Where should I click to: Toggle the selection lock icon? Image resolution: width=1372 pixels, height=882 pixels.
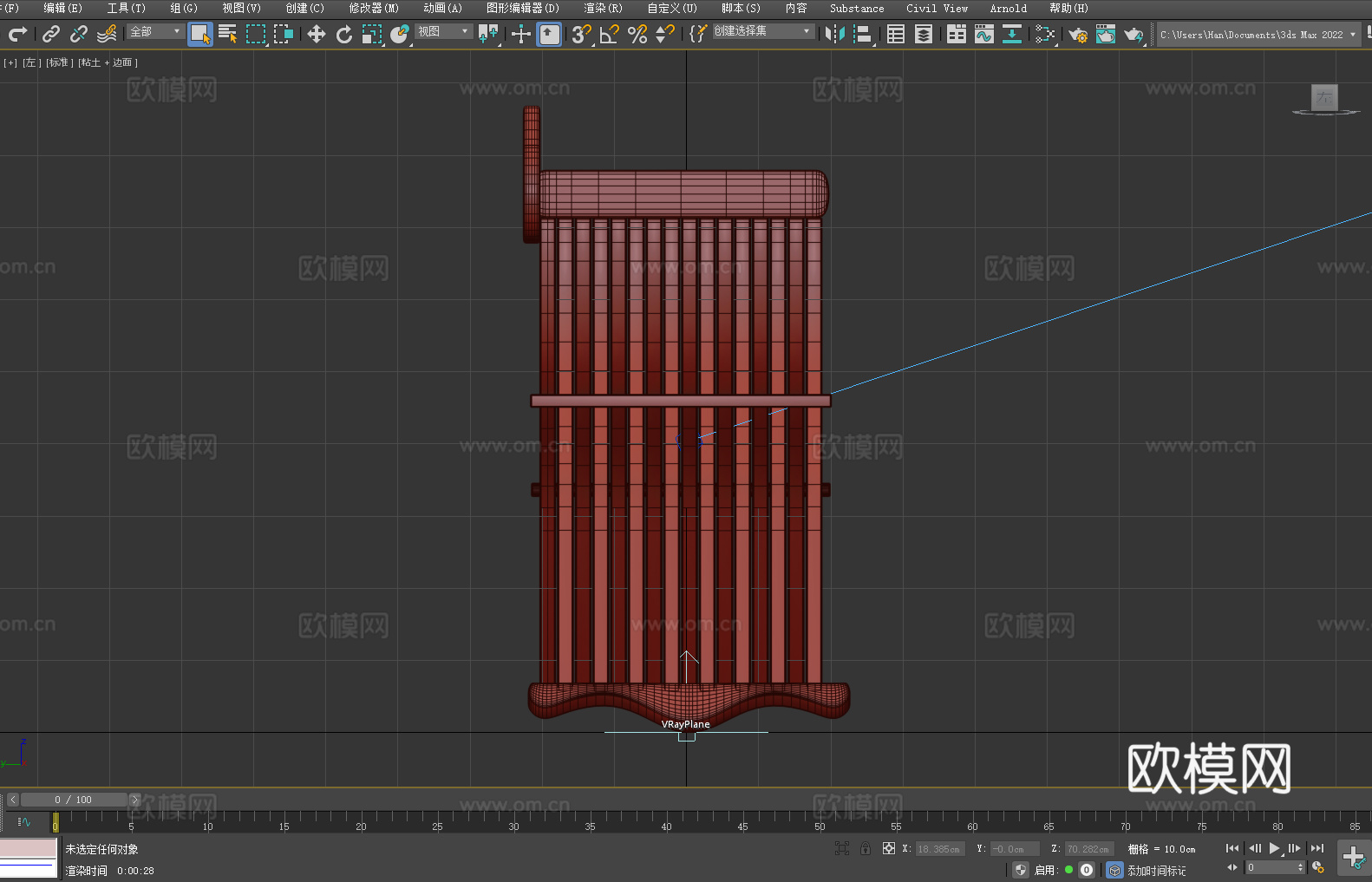pos(866,848)
